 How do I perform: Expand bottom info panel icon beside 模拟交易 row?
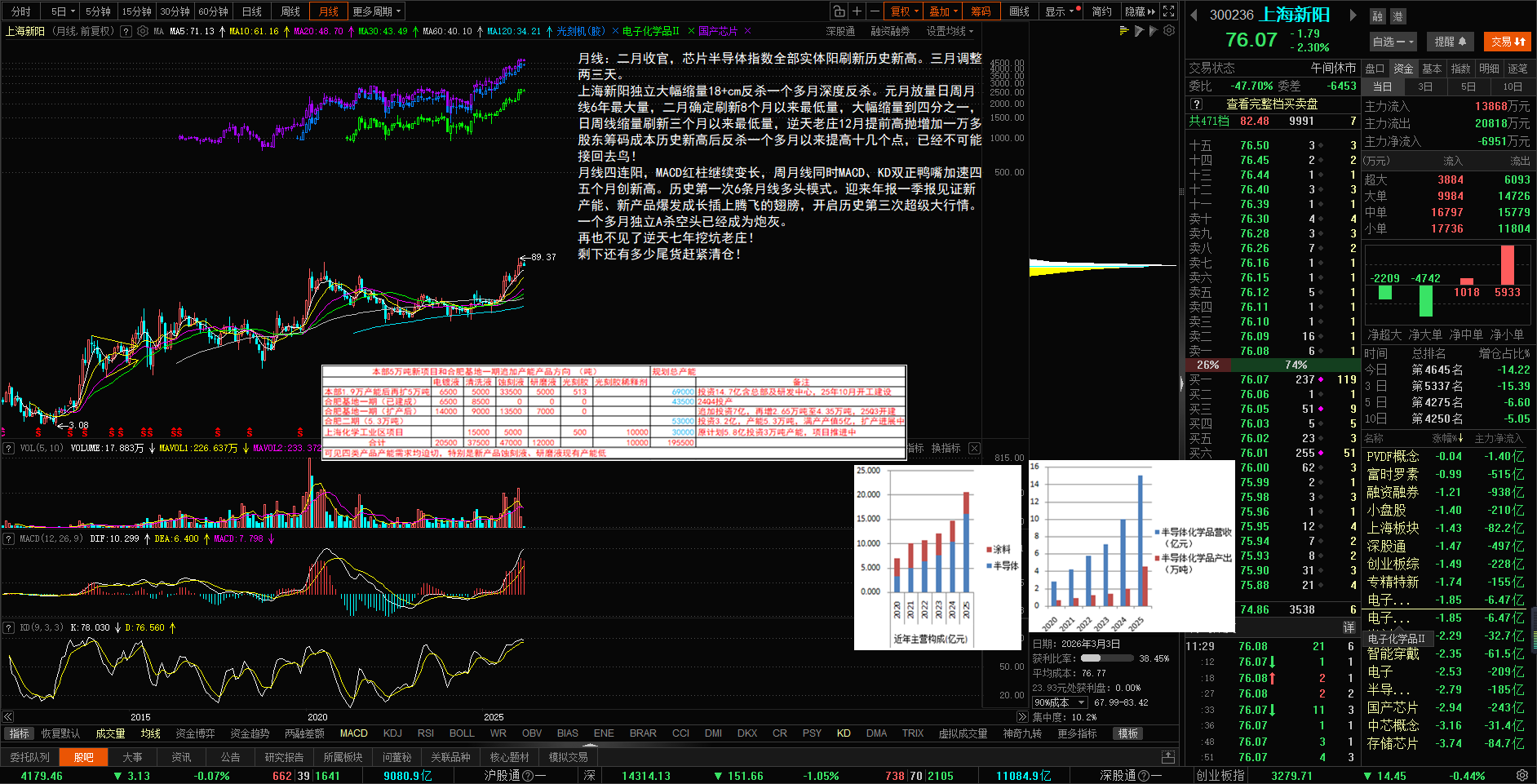pos(1168,757)
